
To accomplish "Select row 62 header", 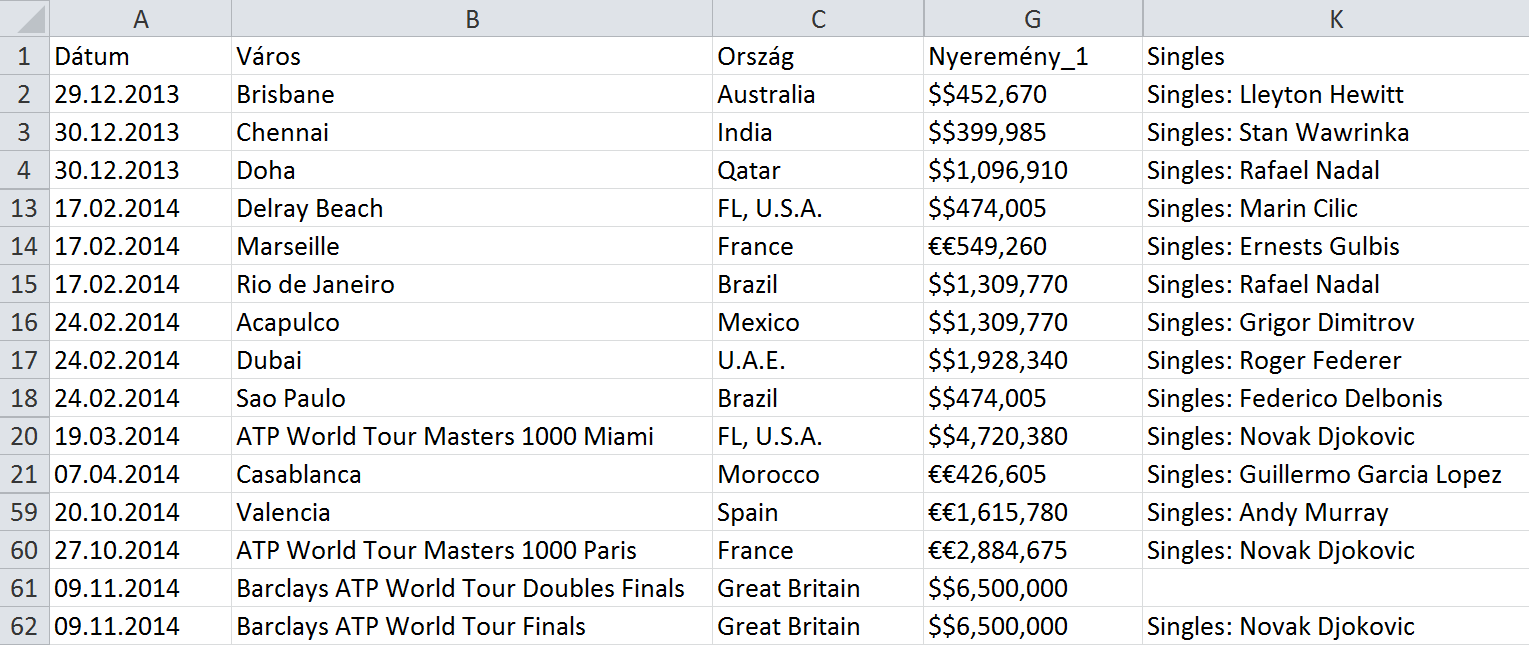I will (x=24, y=626).
